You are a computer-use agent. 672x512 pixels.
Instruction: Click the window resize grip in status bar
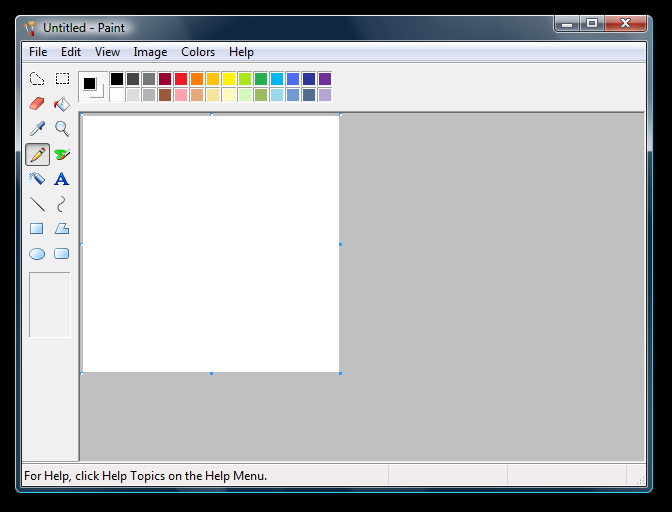640,480
